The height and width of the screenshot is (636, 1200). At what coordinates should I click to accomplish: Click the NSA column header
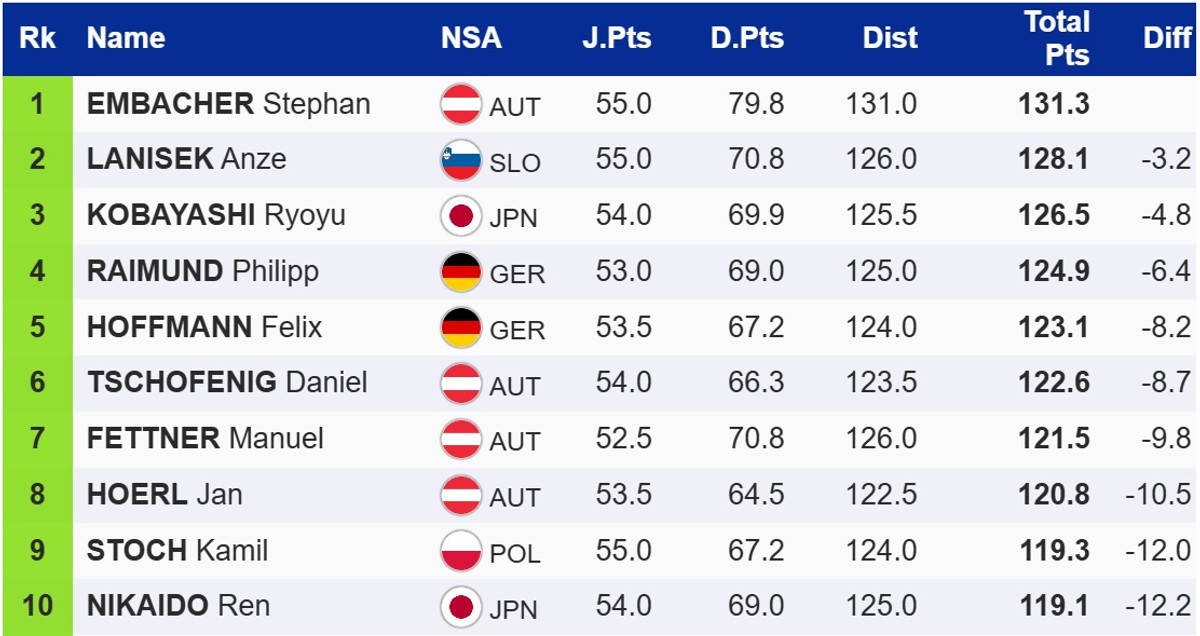click(x=471, y=39)
